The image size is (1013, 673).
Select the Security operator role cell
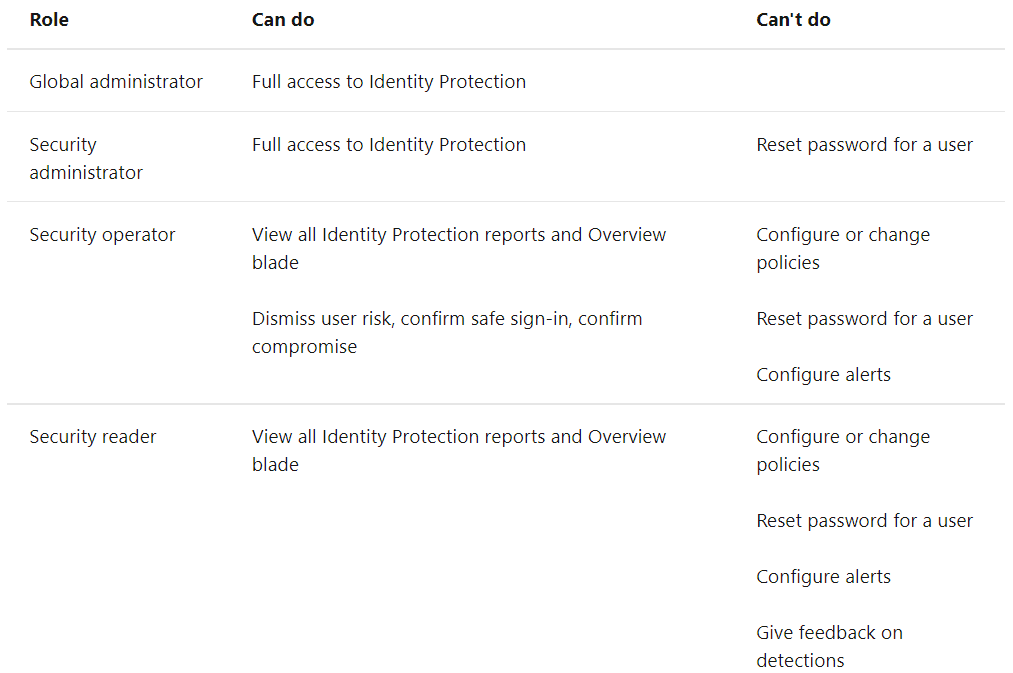pyautogui.click(x=102, y=235)
